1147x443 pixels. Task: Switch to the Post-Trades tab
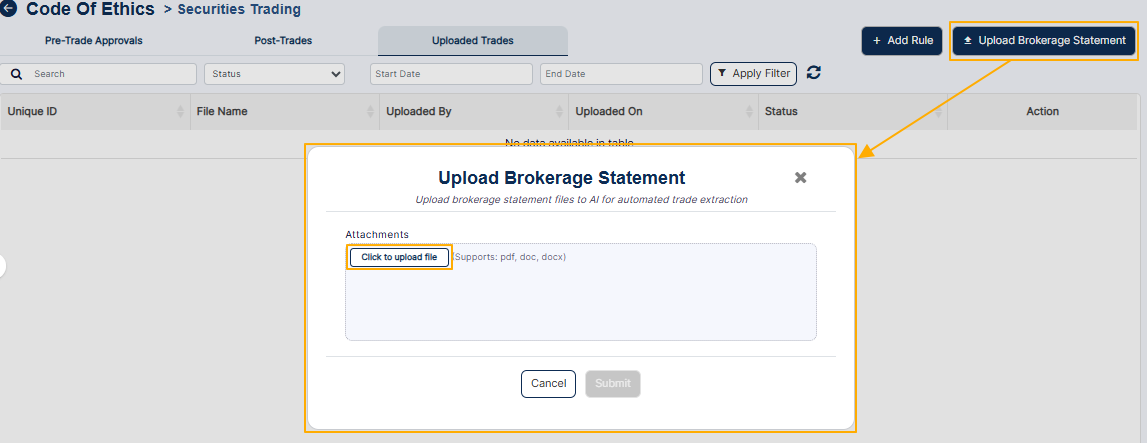(x=283, y=41)
